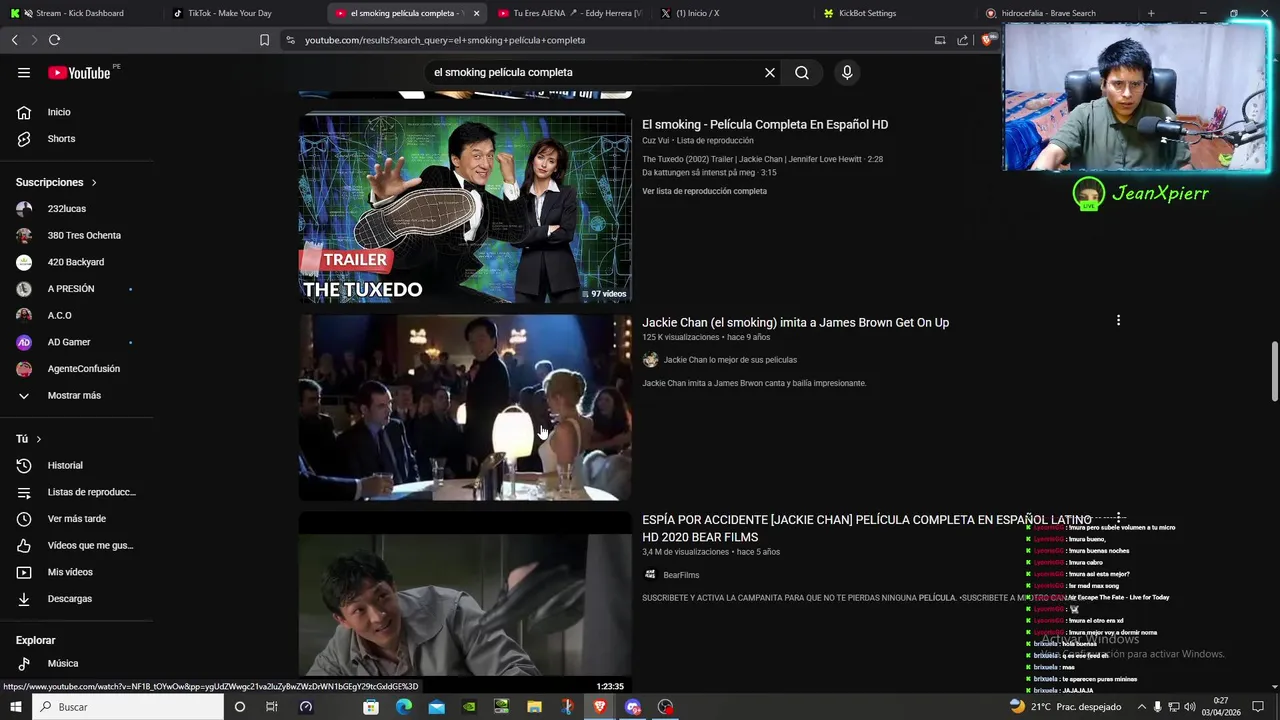Image resolution: width=1280 pixels, height=720 pixels.
Task: Clear the search box with the X
Action: tap(770, 72)
